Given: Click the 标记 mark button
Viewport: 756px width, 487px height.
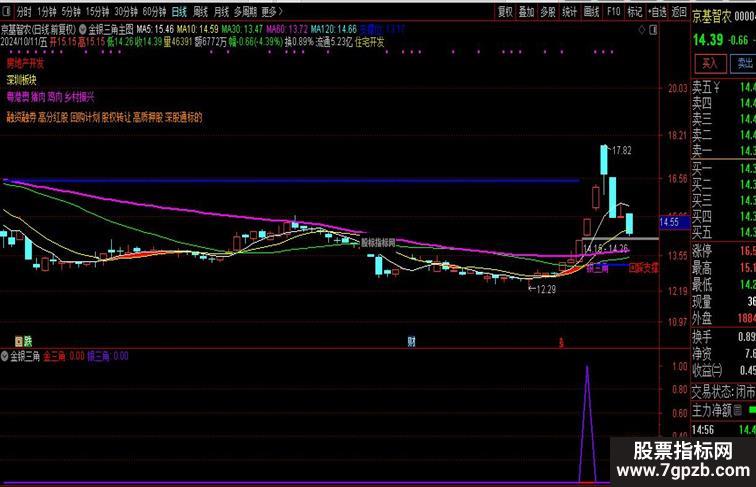Looking at the screenshot, I should [x=634, y=12].
